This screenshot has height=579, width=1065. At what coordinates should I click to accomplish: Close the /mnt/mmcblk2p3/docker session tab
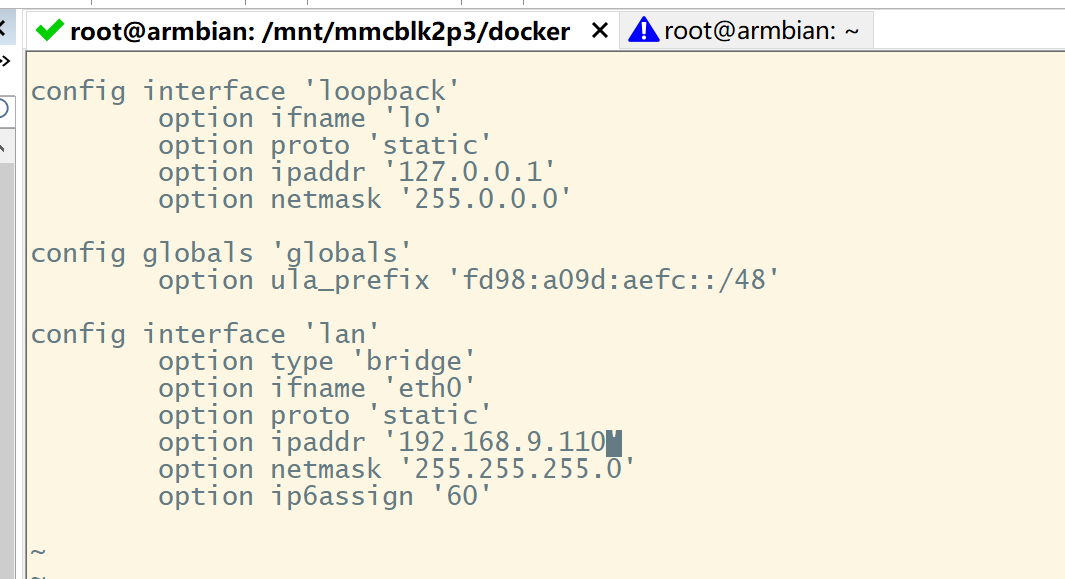click(600, 31)
